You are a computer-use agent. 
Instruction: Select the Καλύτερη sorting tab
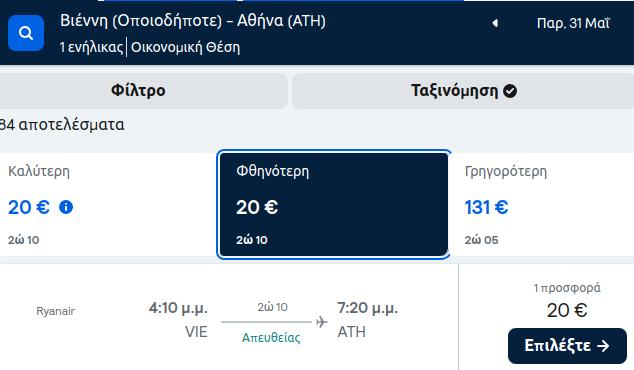108,205
